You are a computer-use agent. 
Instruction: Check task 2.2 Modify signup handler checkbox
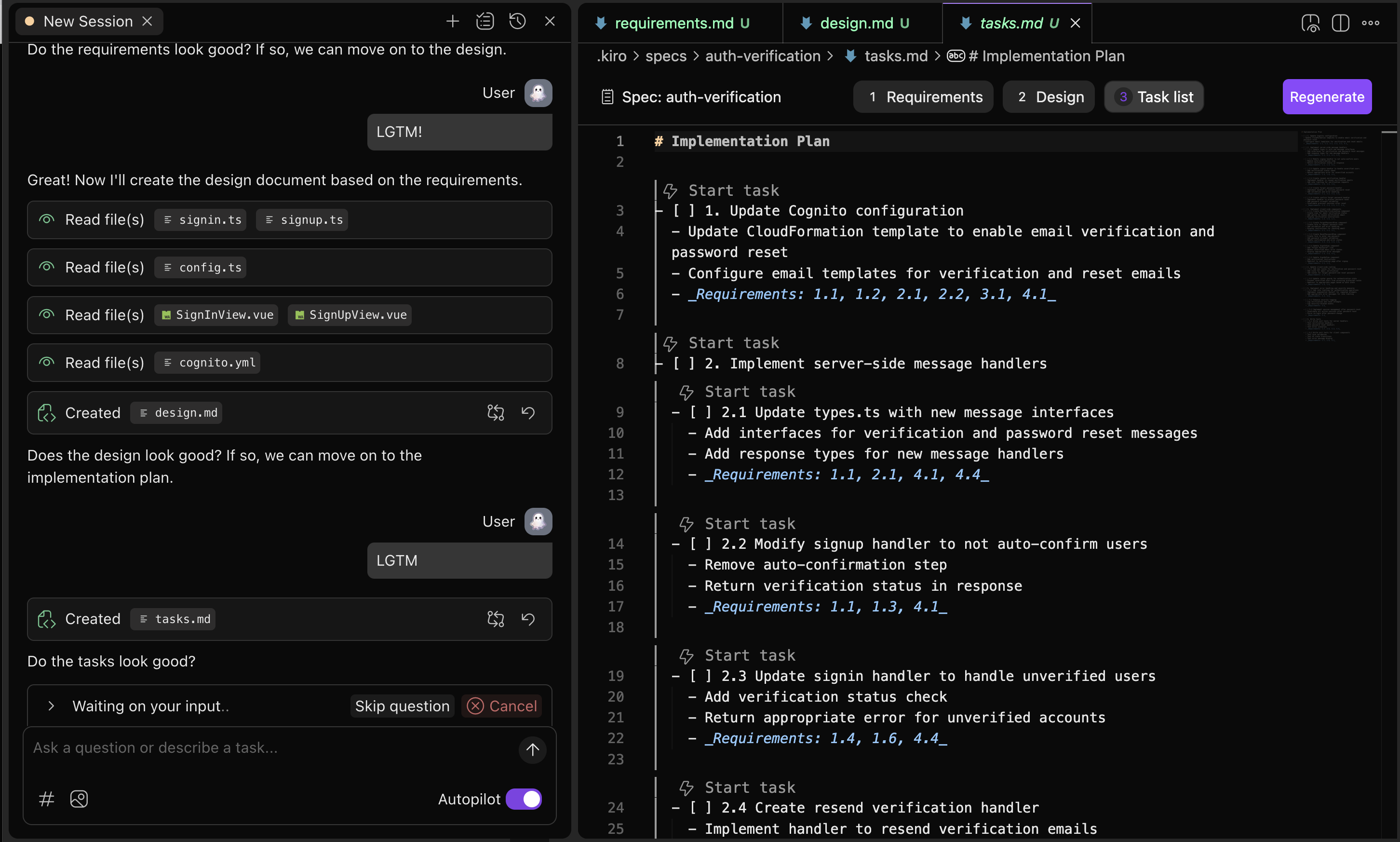tap(700, 544)
